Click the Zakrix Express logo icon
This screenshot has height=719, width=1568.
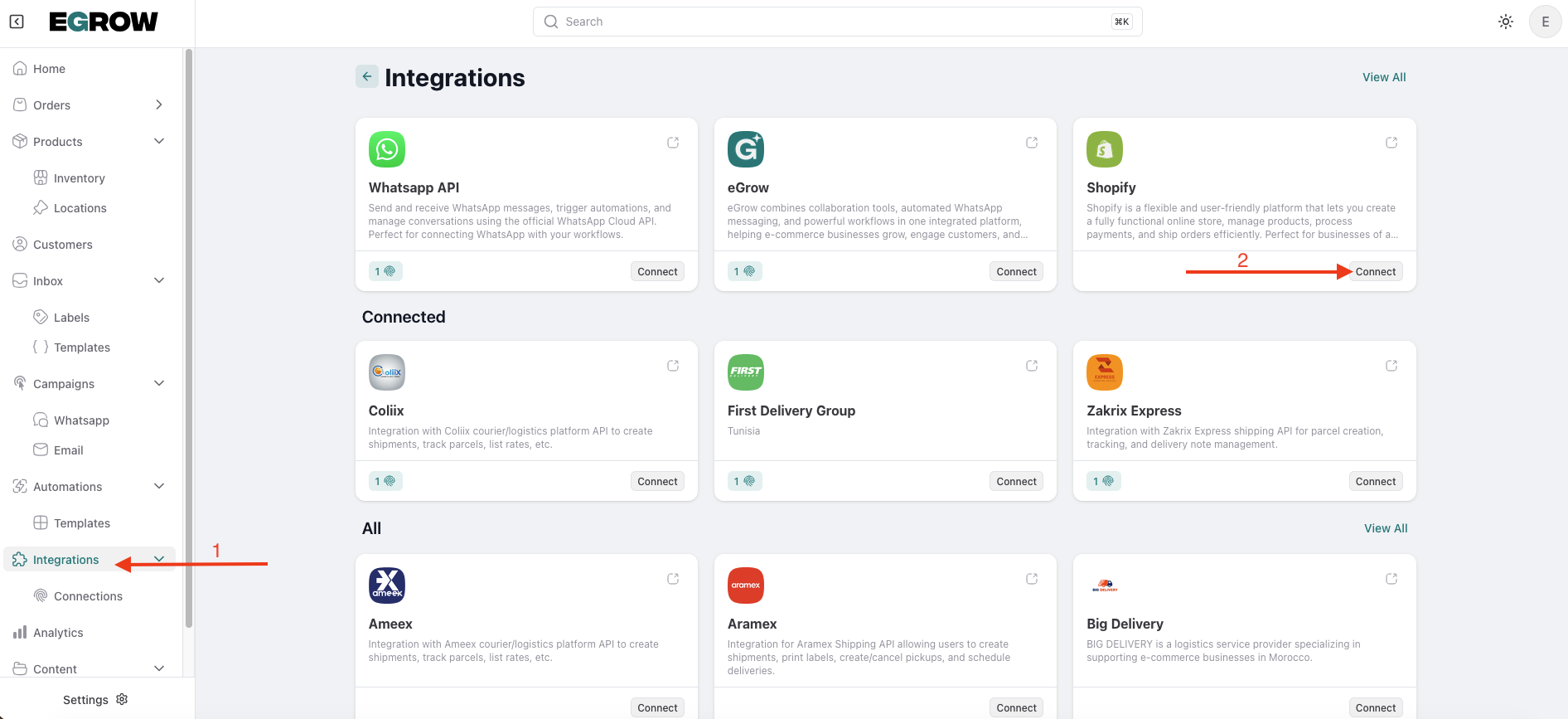[x=1104, y=372]
